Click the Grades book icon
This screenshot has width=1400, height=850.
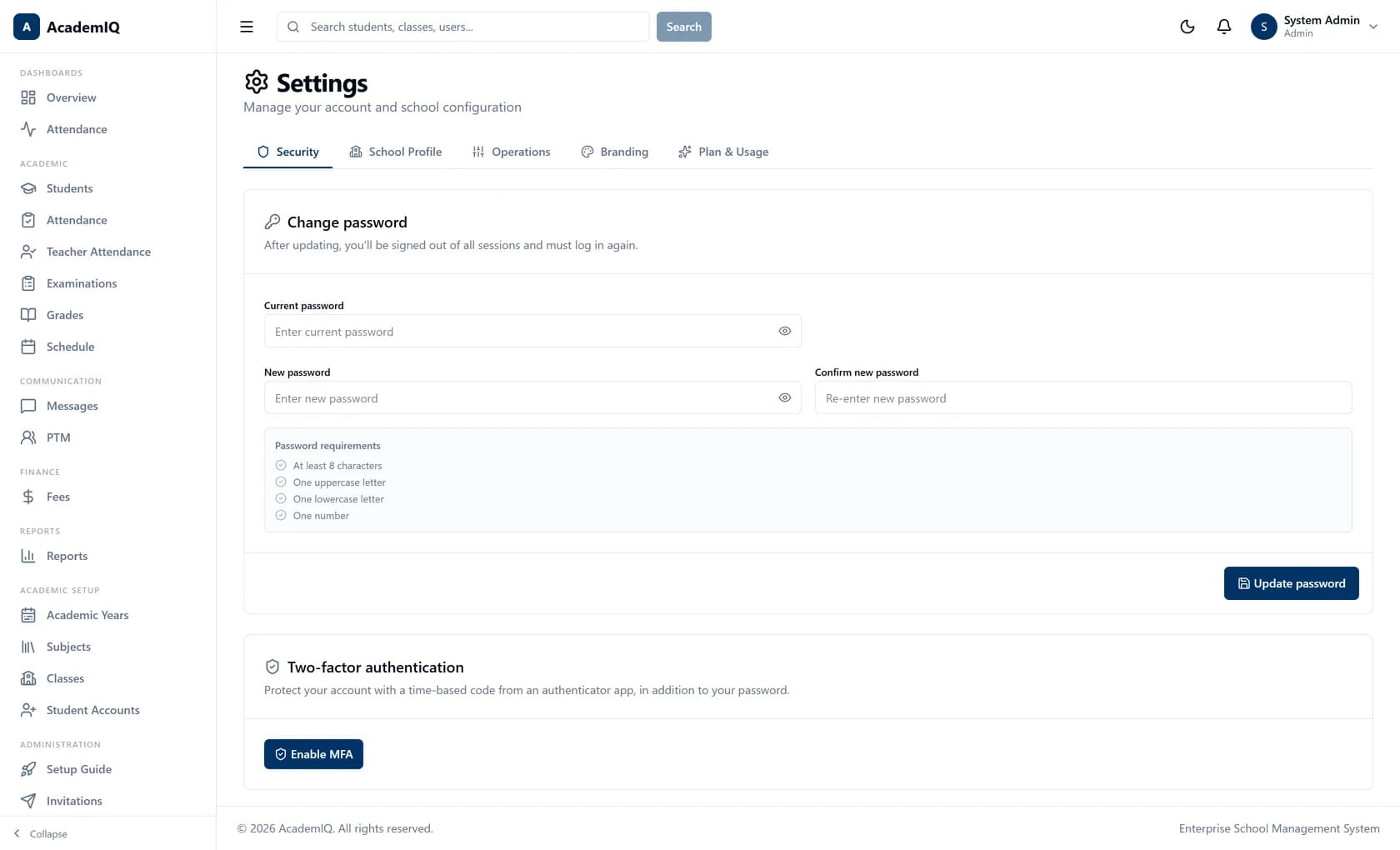[x=28, y=315]
